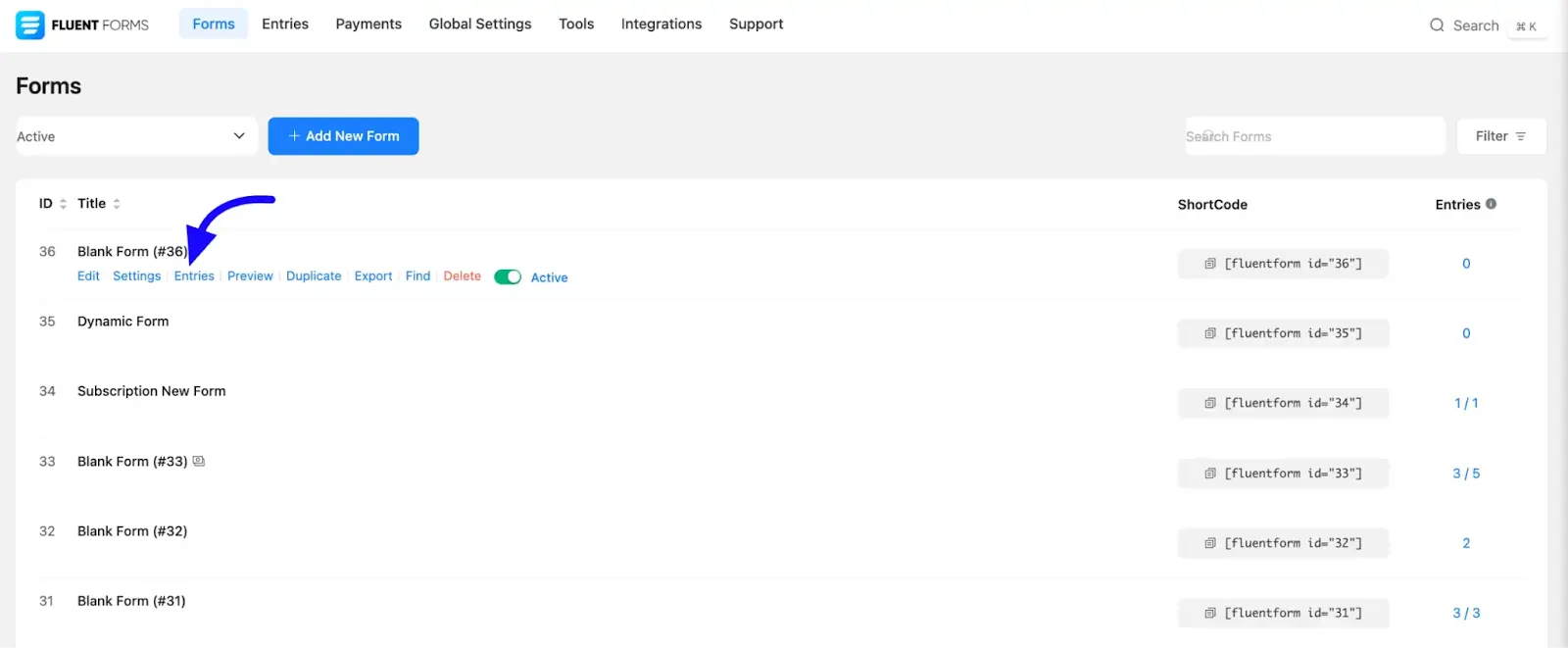Click shortcode [fluentform id="34"]
Viewport: 1568px width, 648px height.
click(1283, 403)
